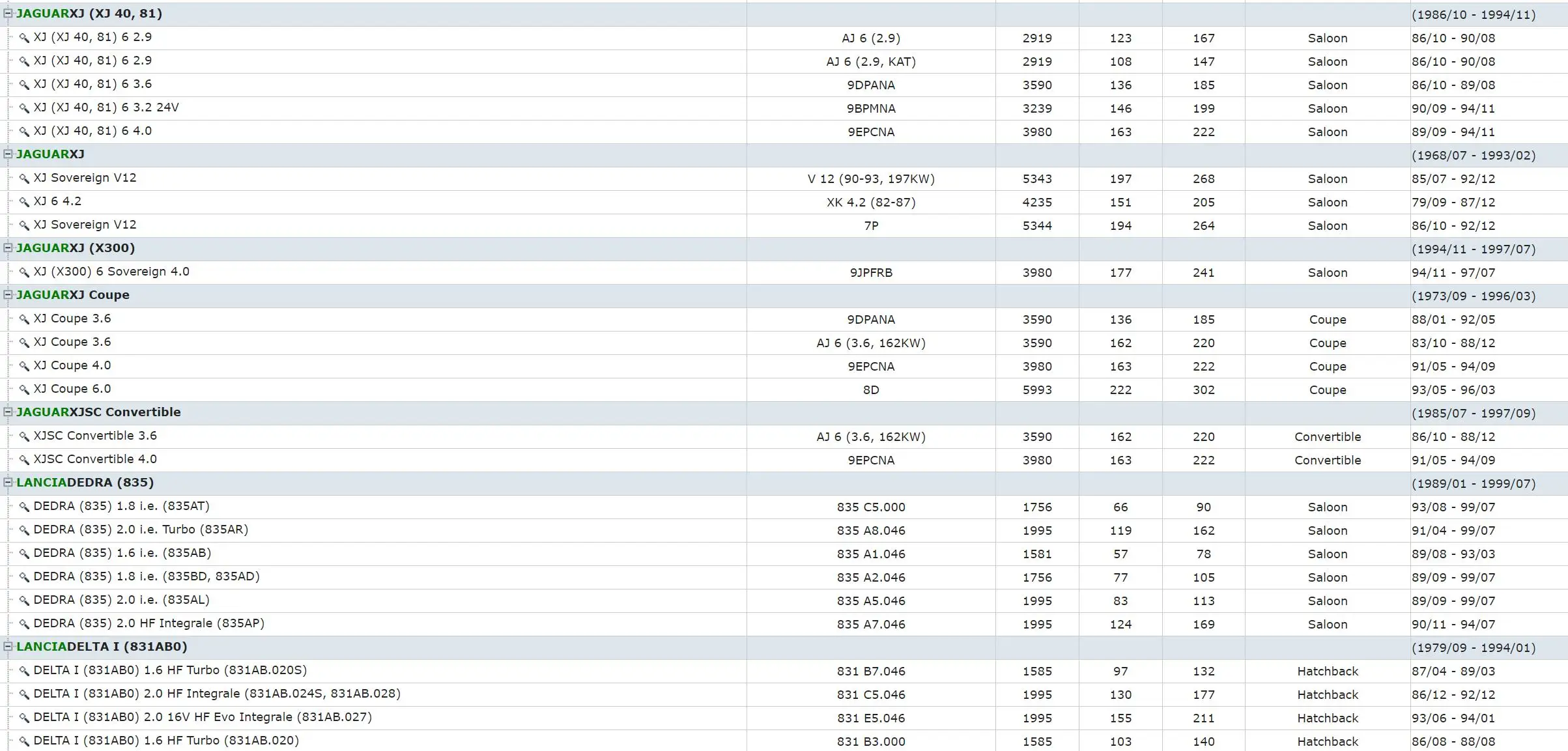Select the JAGUAR XJ (XJ 40, 81) header text
Image resolution: width=1568 pixels, height=751 pixels.
[89, 14]
